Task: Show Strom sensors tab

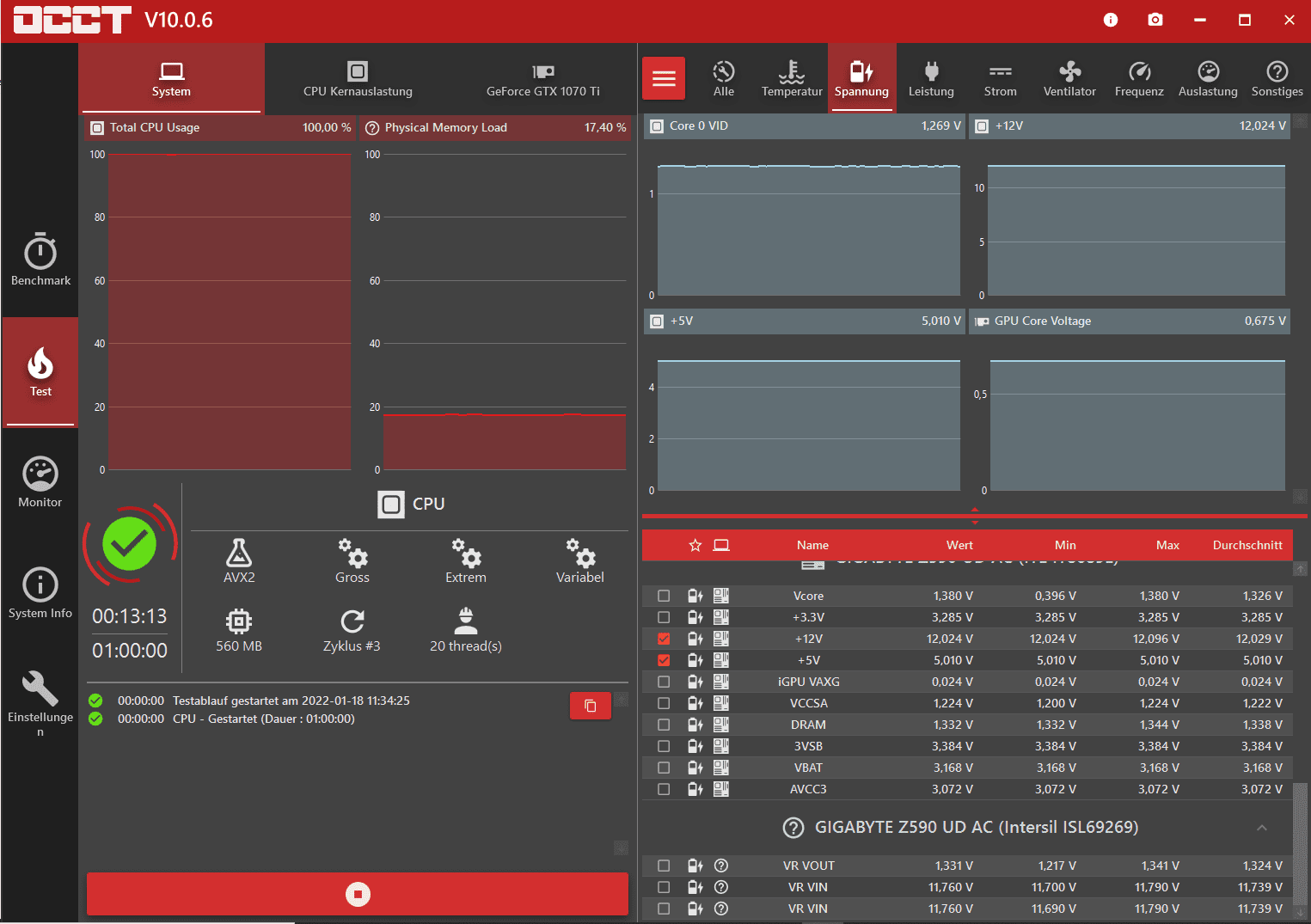Action: pyautogui.click(x=1001, y=79)
